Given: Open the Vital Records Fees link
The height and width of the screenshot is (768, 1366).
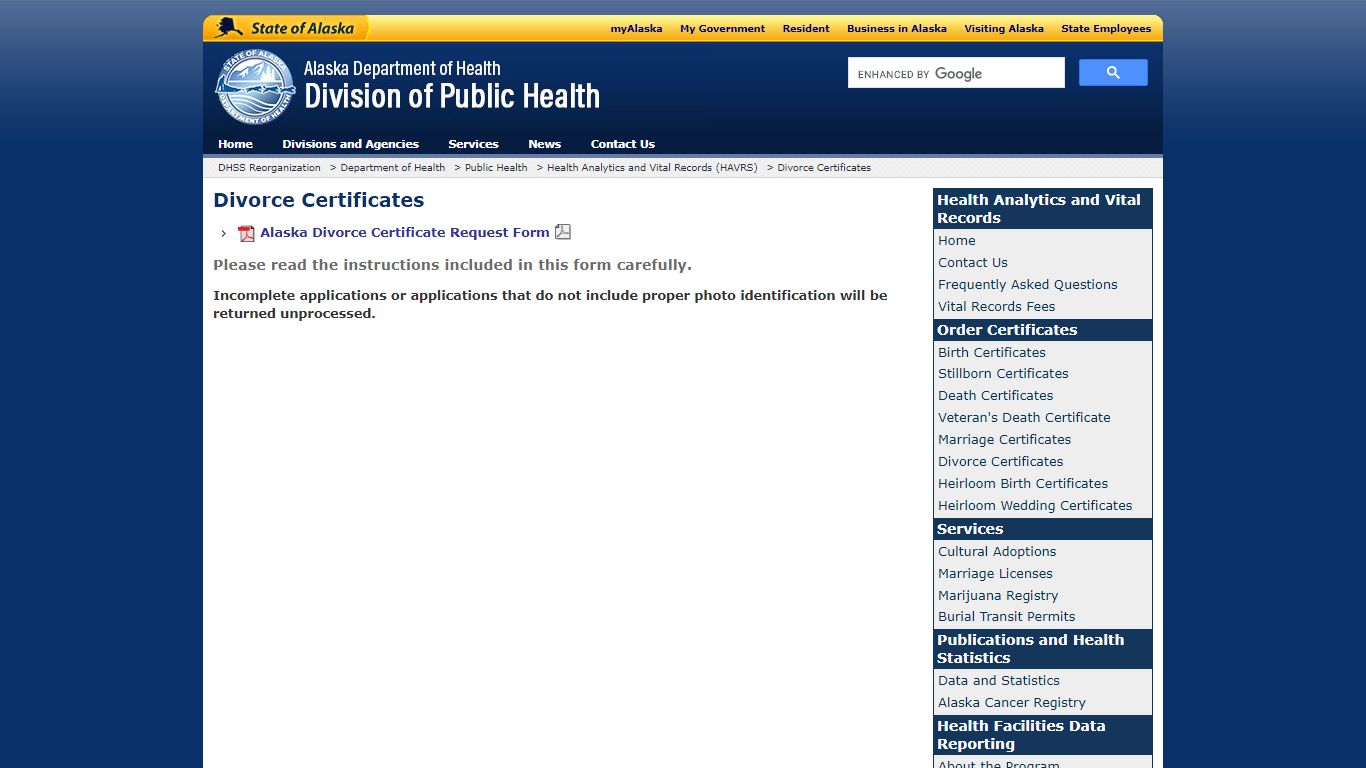Looking at the screenshot, I should tap(997, 307).
